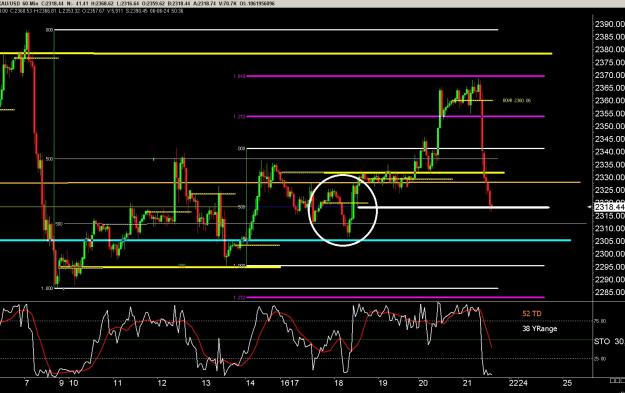Screen dimensions: 625x393
Task: Click date label 14 on time axis
Action: point(250,383)
